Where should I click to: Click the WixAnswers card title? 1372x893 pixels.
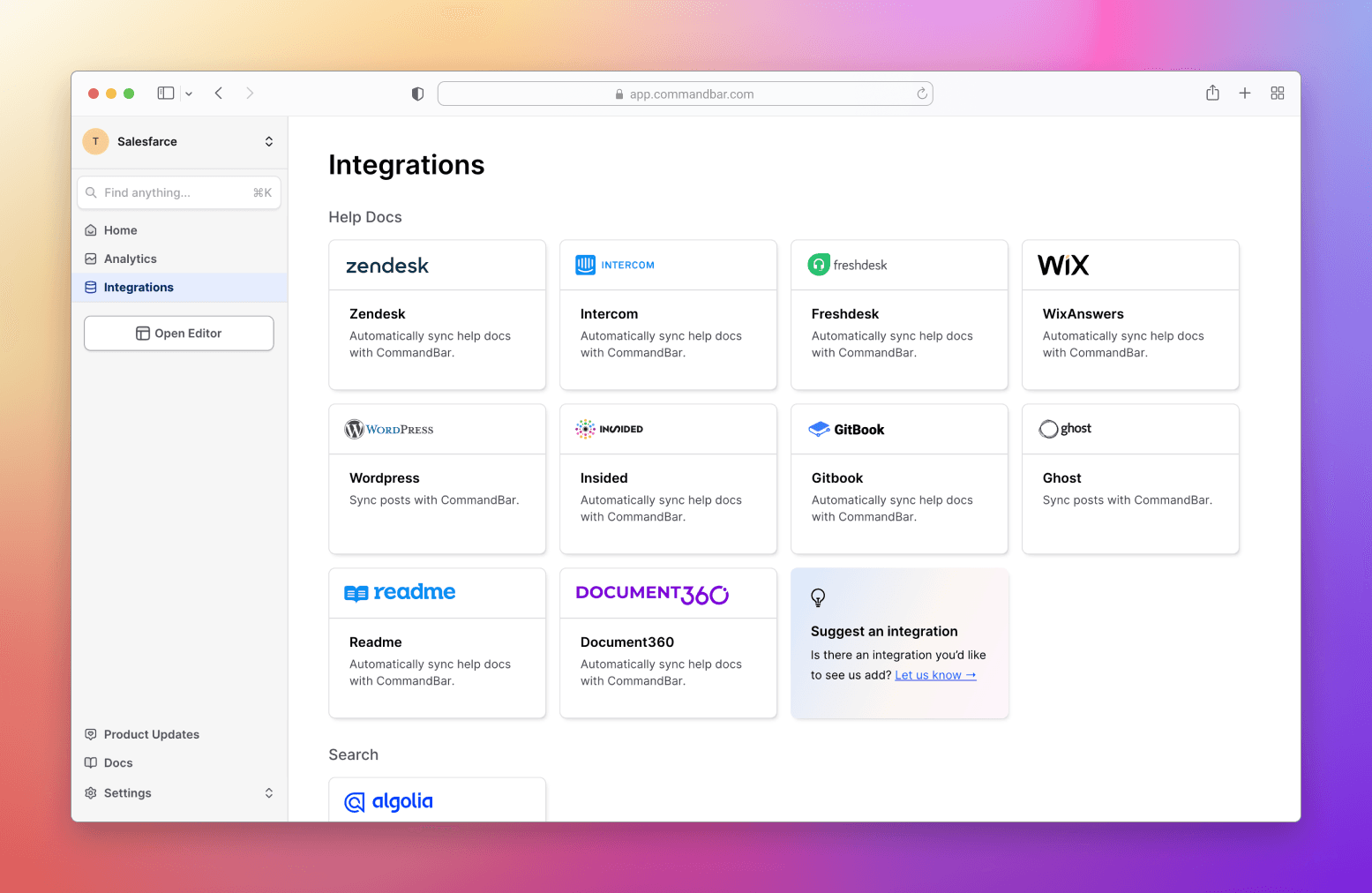1083,314
